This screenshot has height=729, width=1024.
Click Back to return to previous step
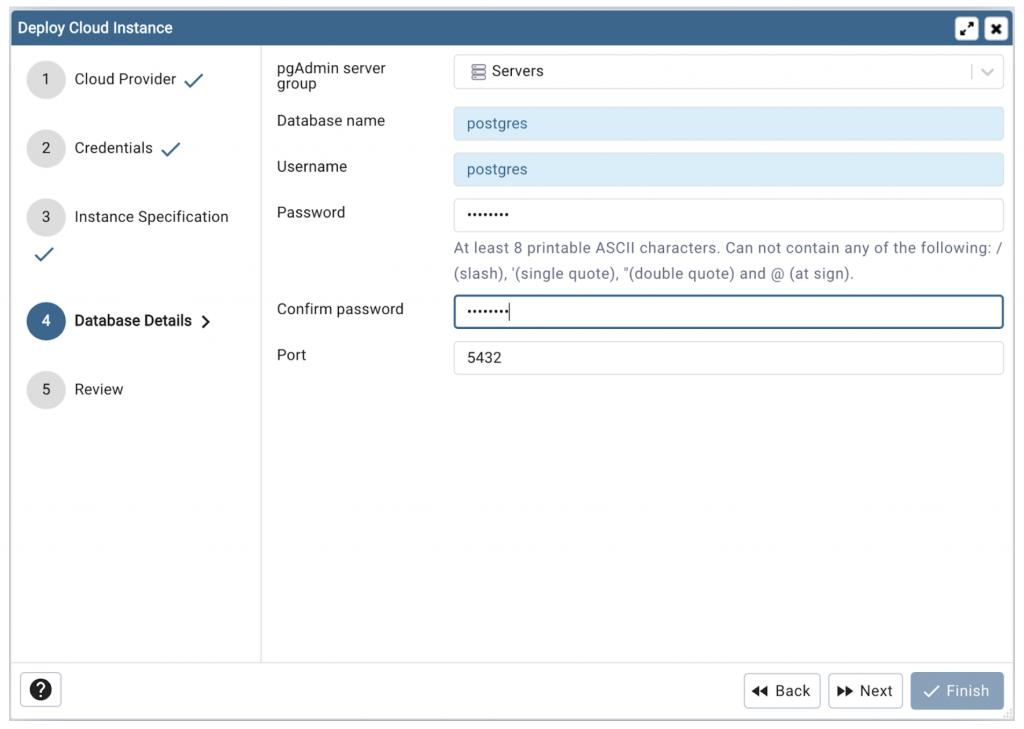782,690
